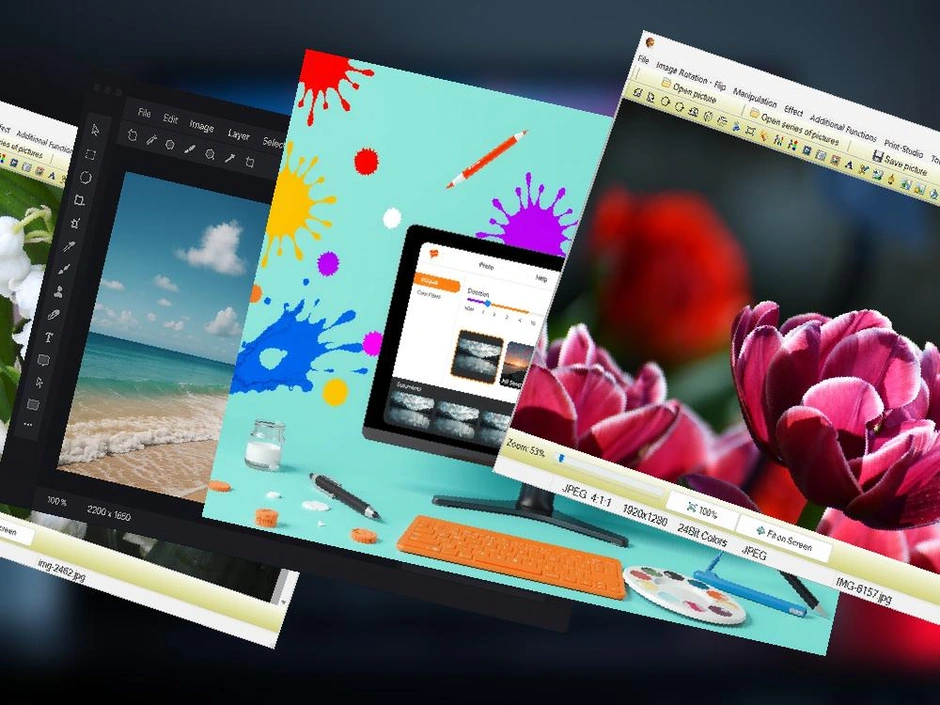This screenshot has width=940, height=705.
Task: Select the Brush tool
Action: point(66,266)
